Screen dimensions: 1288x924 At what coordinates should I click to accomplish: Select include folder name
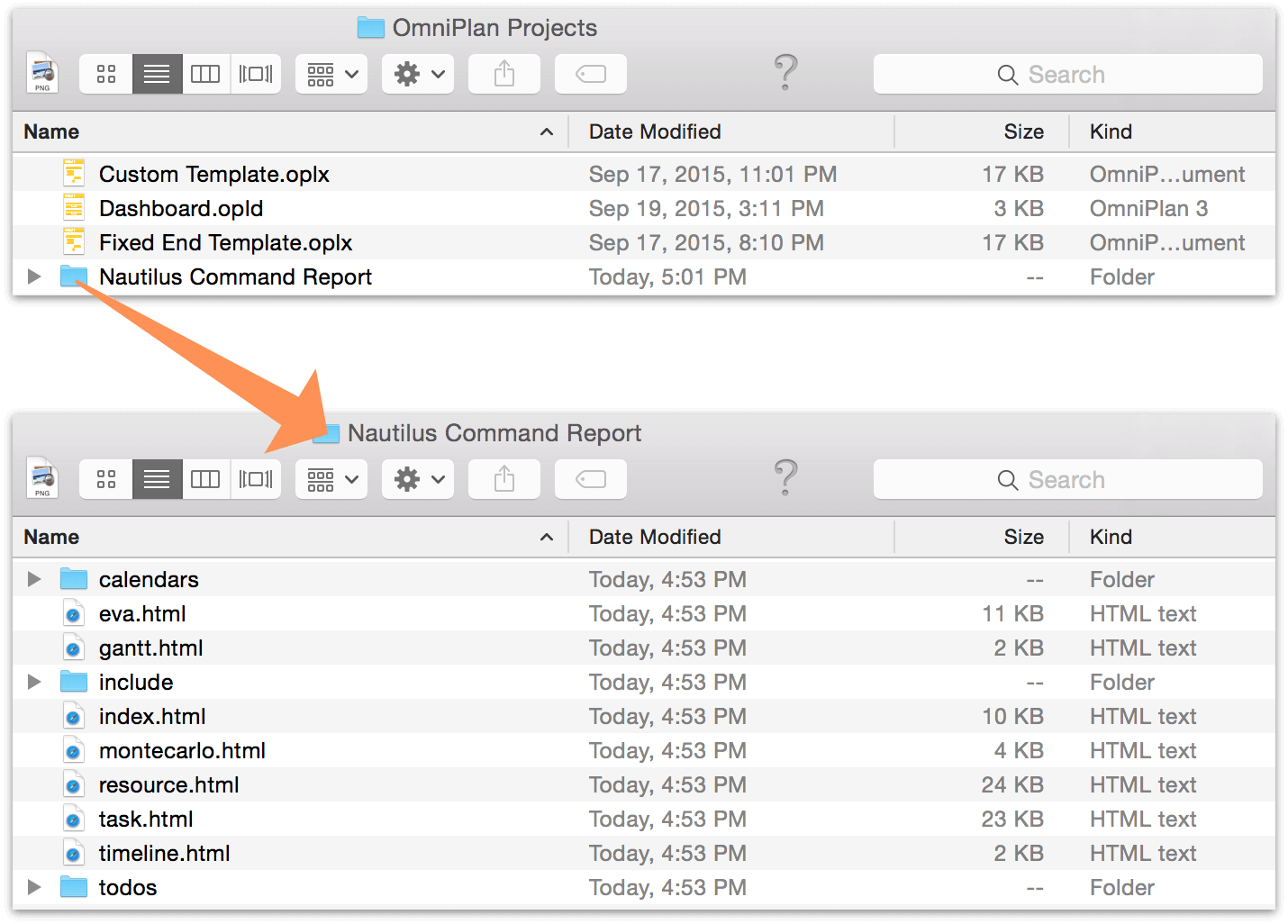tap(136, 682)
